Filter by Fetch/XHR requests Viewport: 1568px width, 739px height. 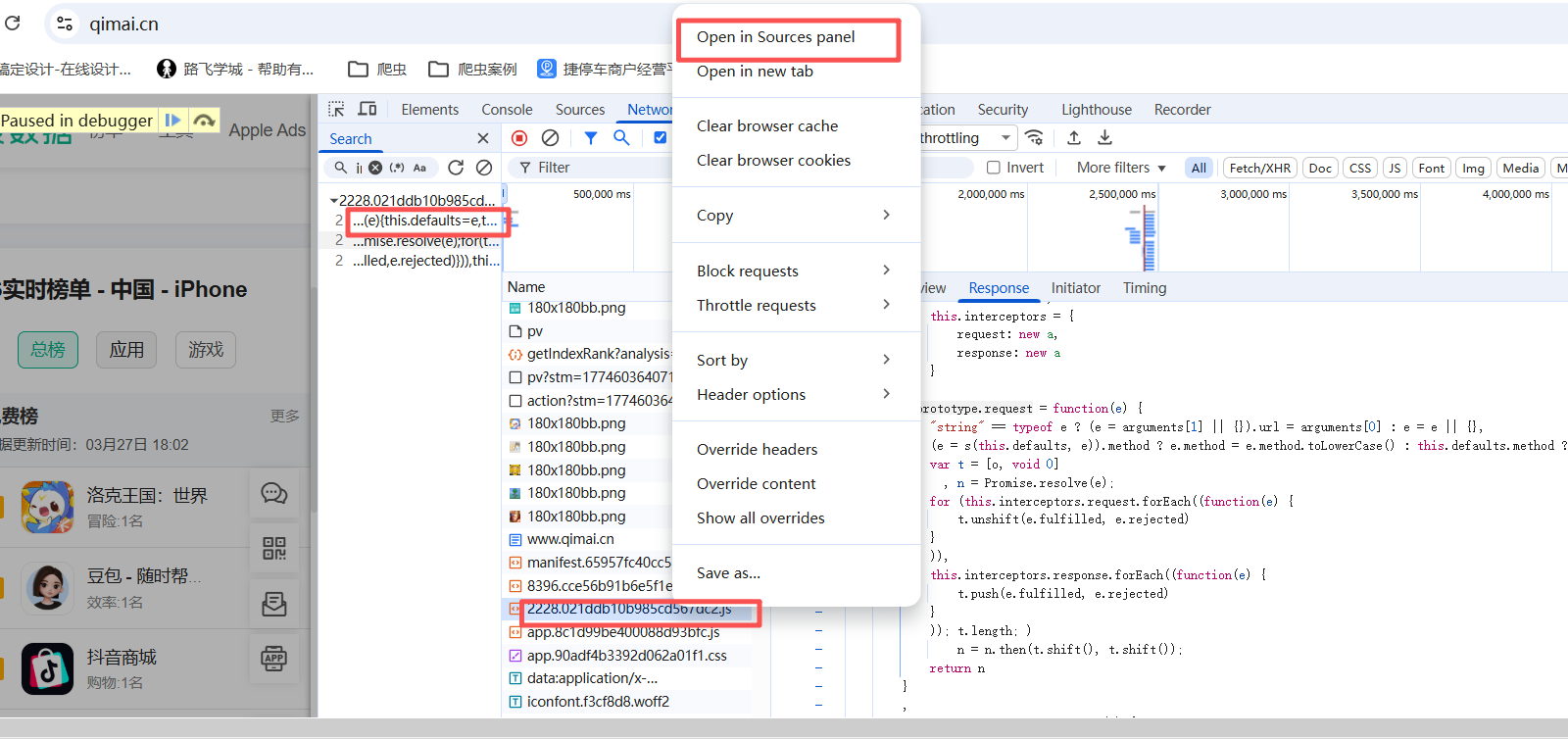pos(1259,168)
